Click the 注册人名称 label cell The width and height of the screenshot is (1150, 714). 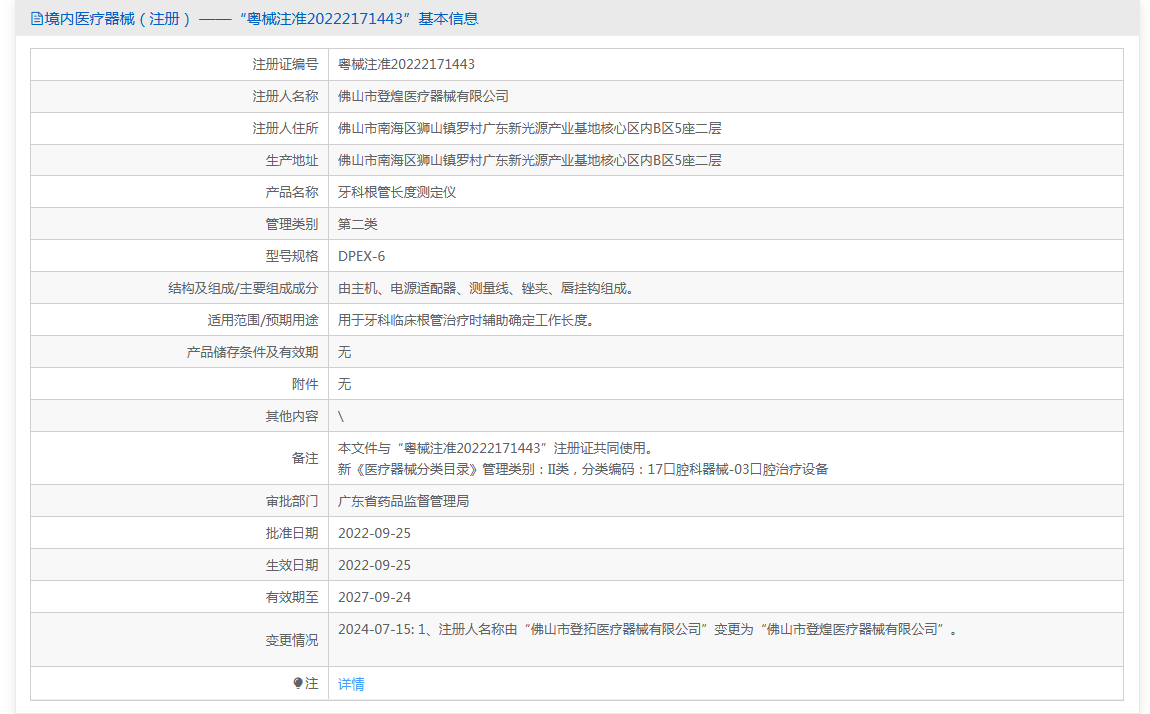click(179, 96)
